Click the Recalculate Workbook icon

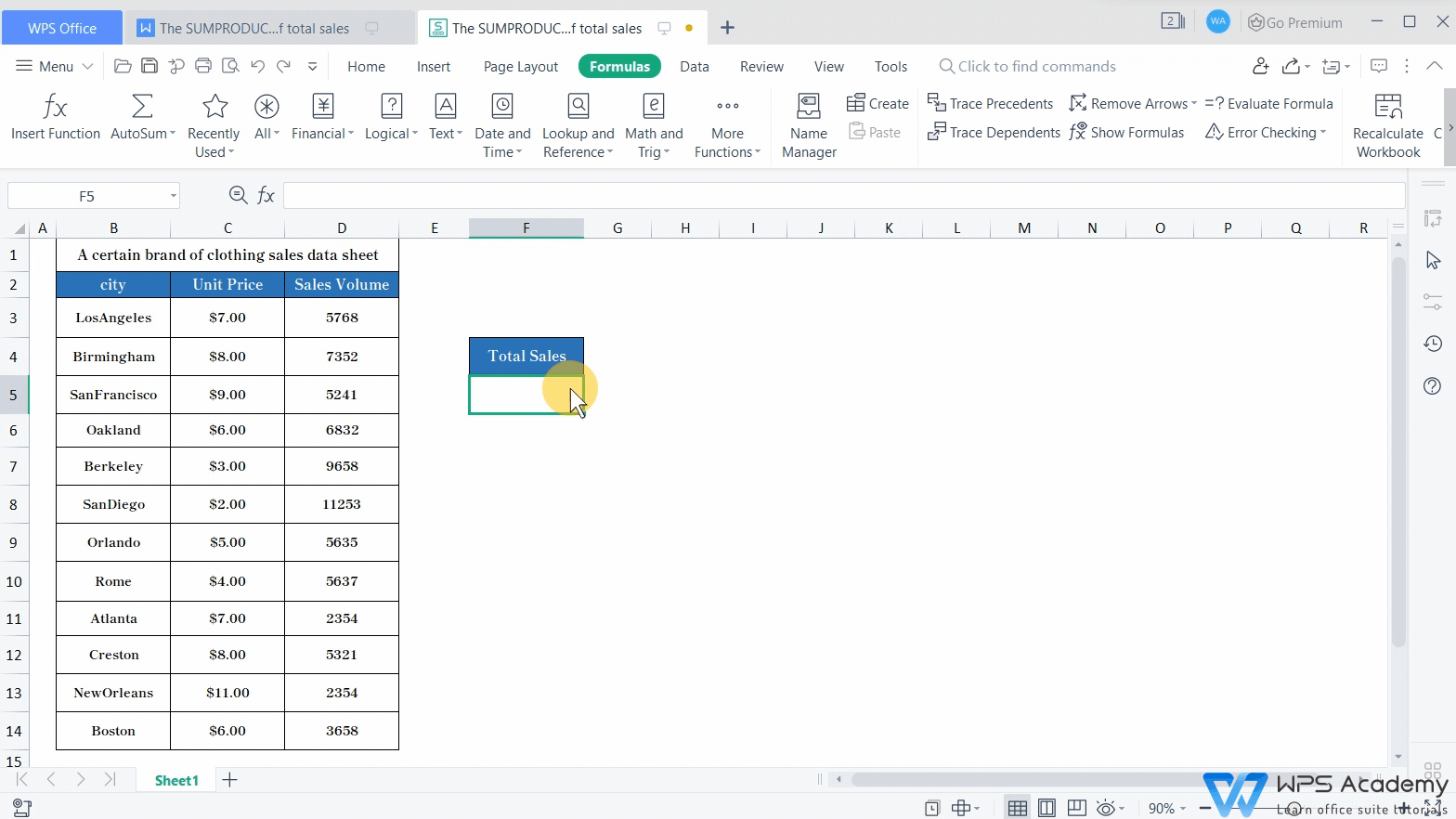point(1387,108)
